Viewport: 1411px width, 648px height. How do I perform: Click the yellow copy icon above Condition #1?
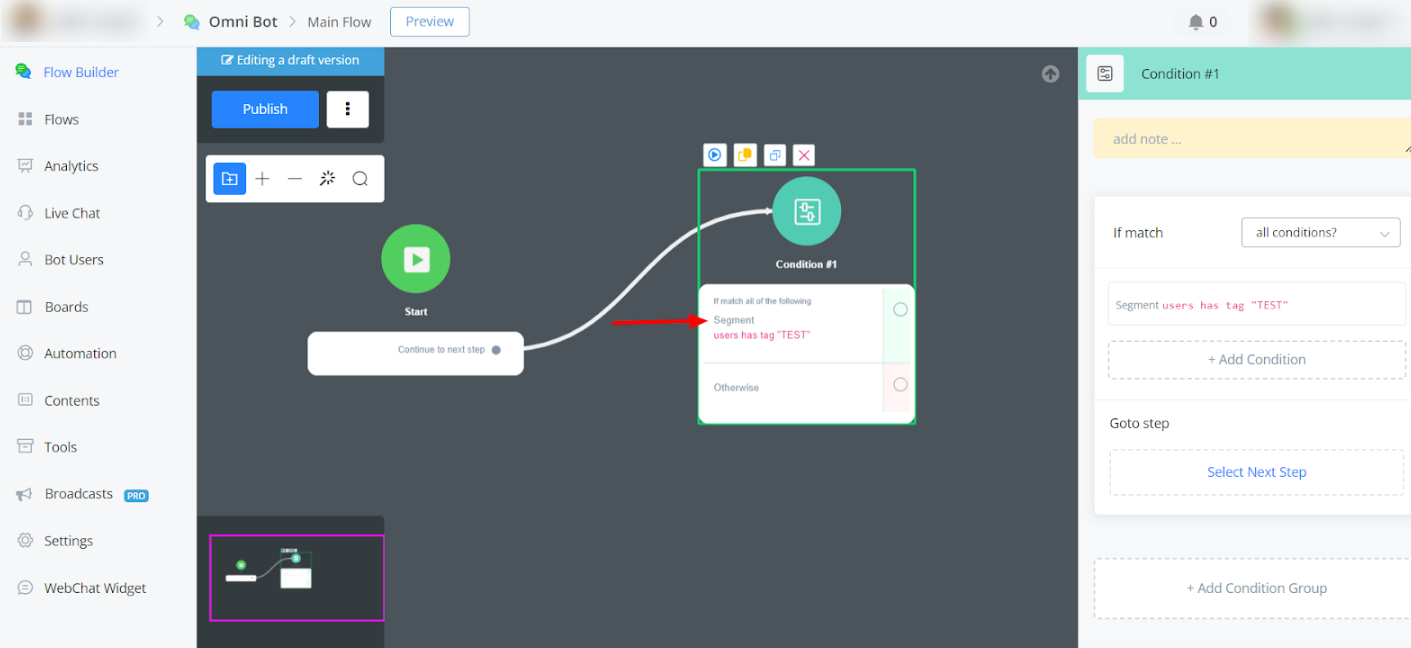[x=744, y=155]
